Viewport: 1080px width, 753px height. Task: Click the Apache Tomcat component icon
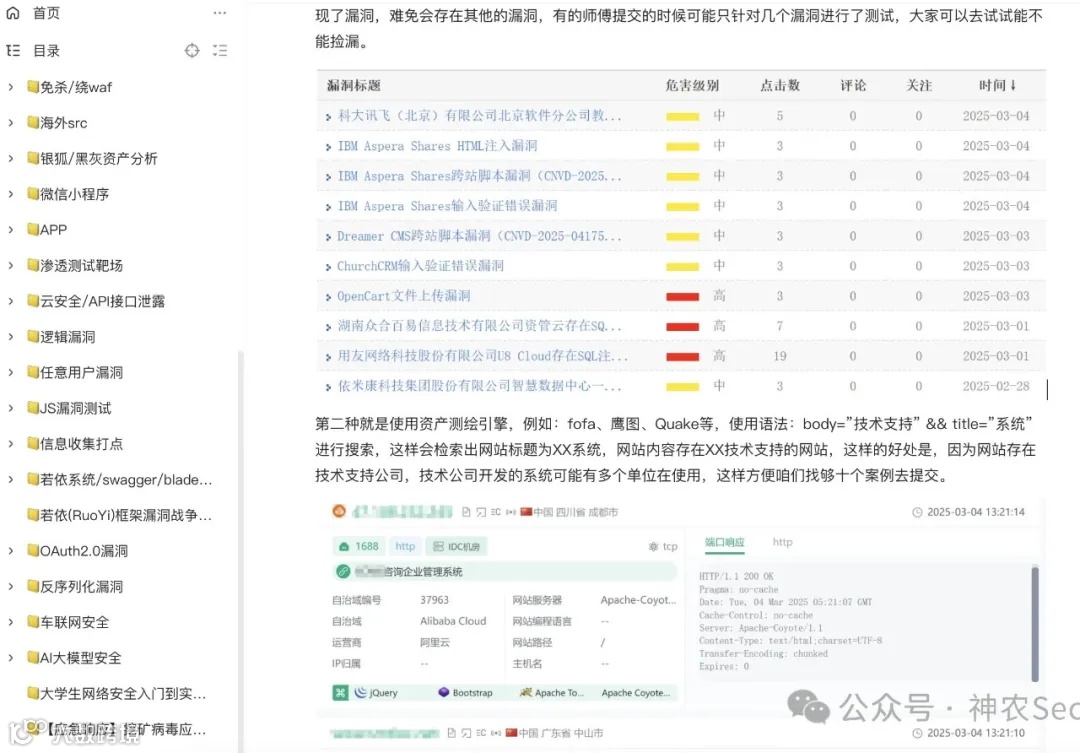pos(528,692)
